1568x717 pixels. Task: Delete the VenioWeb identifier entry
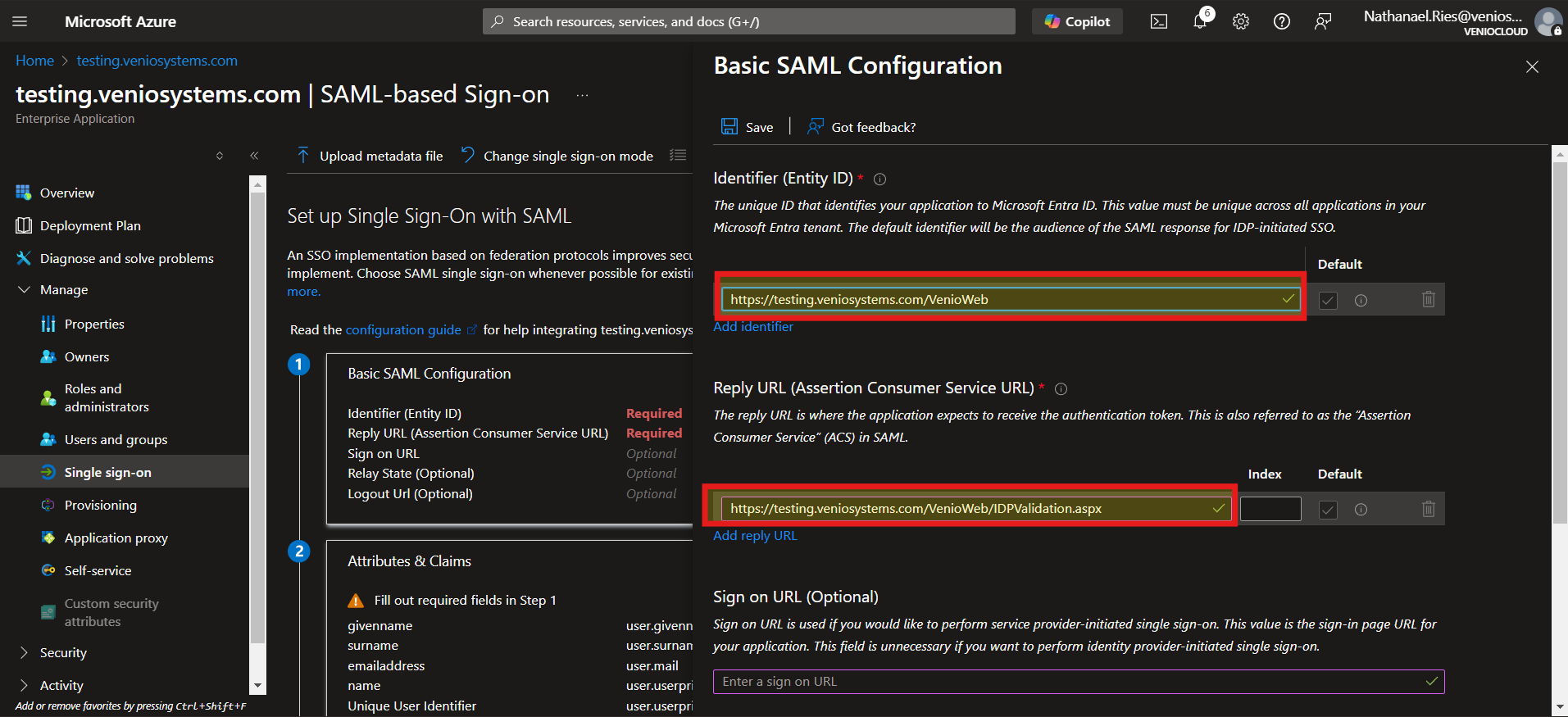point(1428,299)
